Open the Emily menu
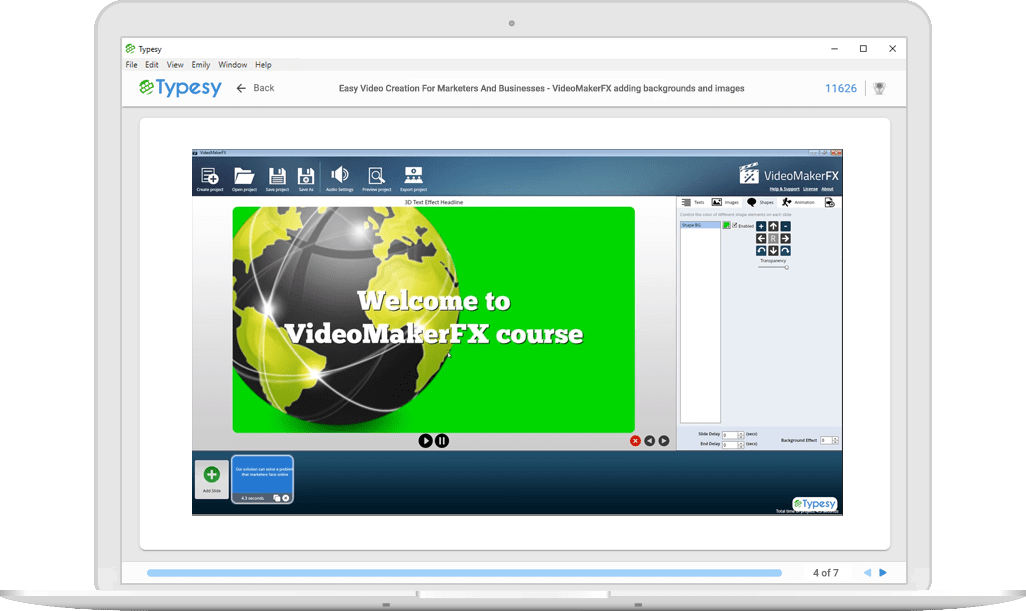Image resolution: width=1026 pixels, height=611 pixels. tap(200, 65)
